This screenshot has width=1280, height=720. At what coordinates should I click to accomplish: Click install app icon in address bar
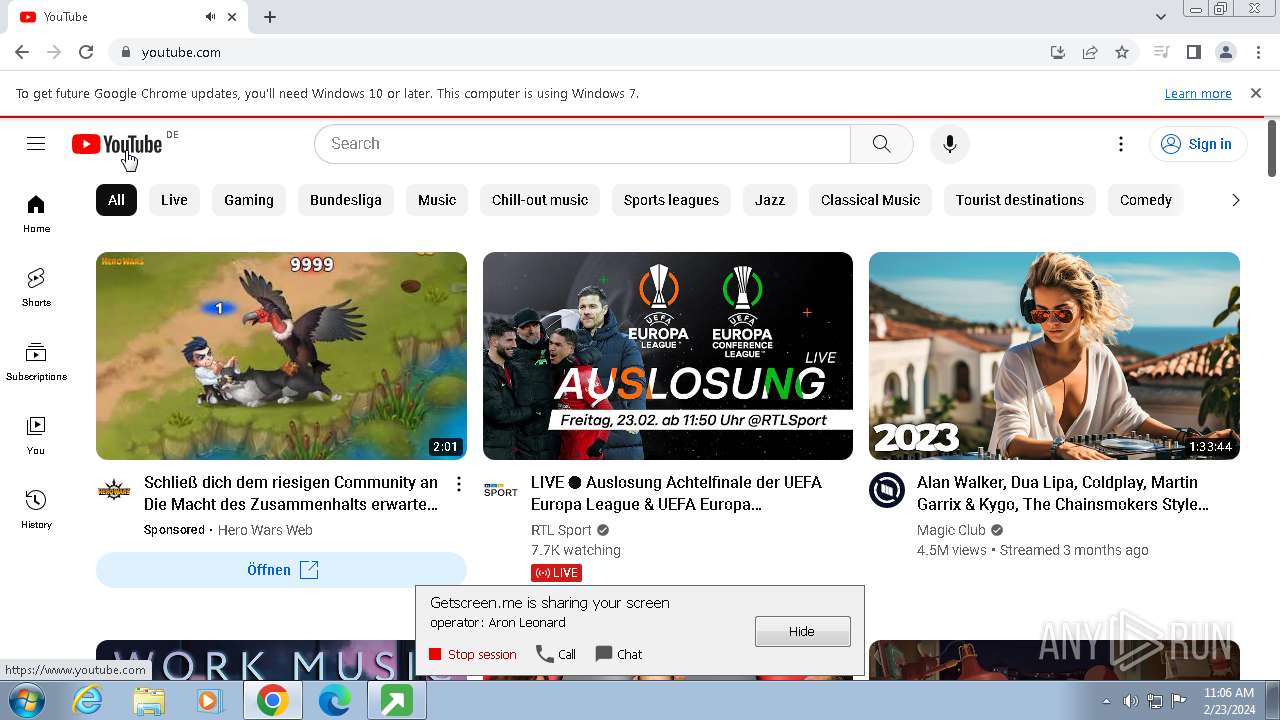click(x=1058, y=52)
